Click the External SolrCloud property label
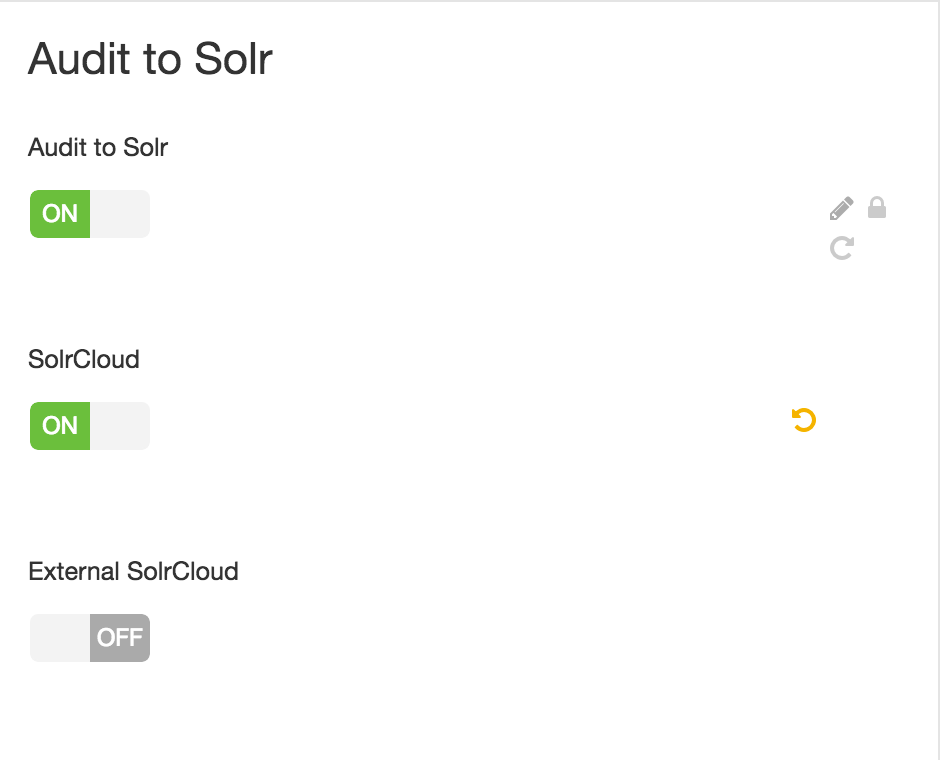Image resolution: width=946 pixels, height=760 pixels. point(133,572)
